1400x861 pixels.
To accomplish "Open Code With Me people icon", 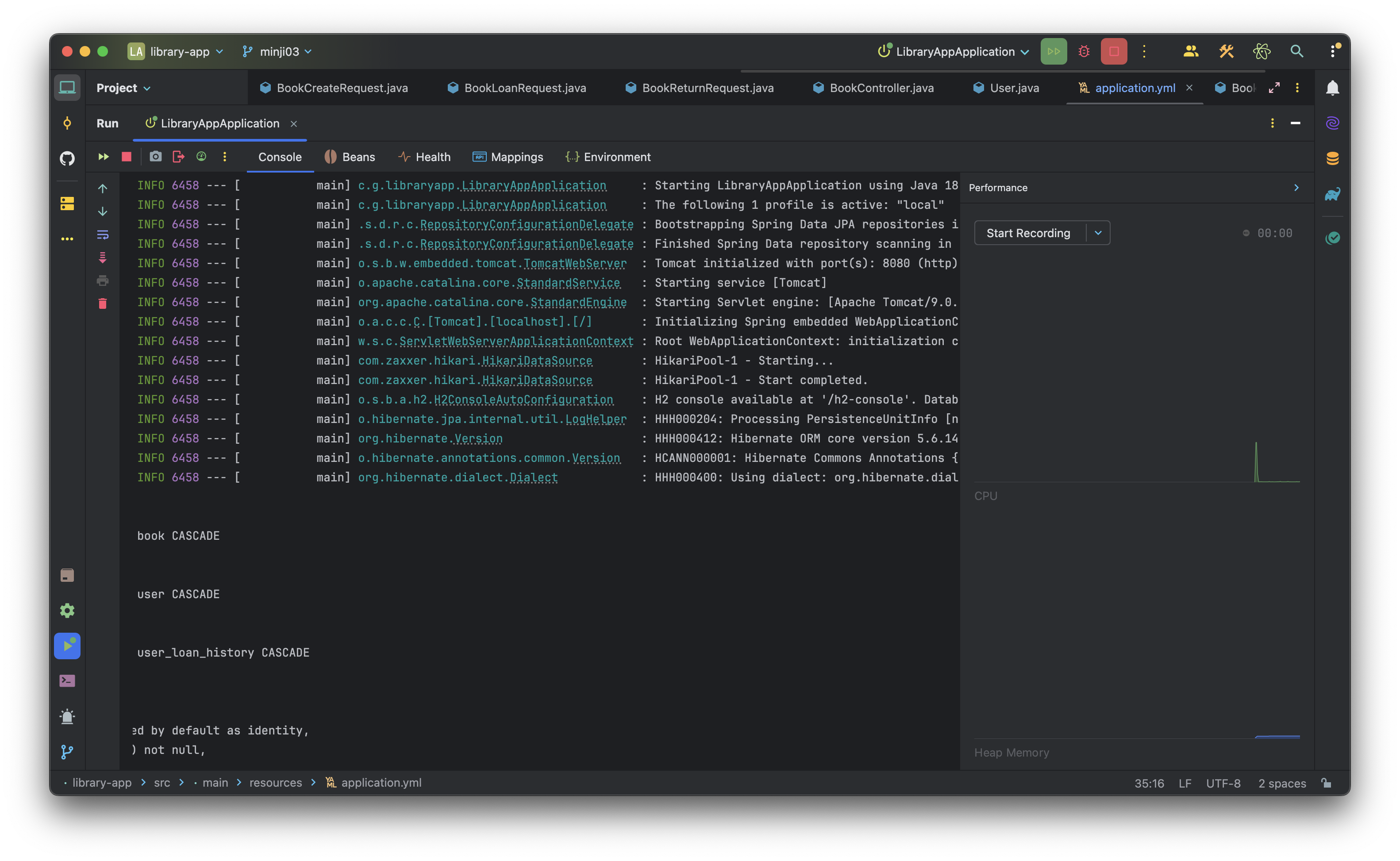I will [x=1190, y=51].
